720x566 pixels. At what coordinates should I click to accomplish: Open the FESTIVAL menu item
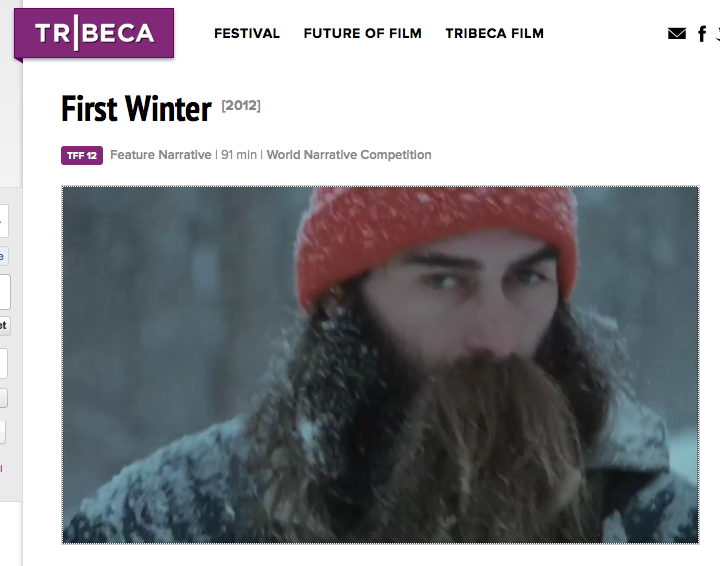[247, 33]
